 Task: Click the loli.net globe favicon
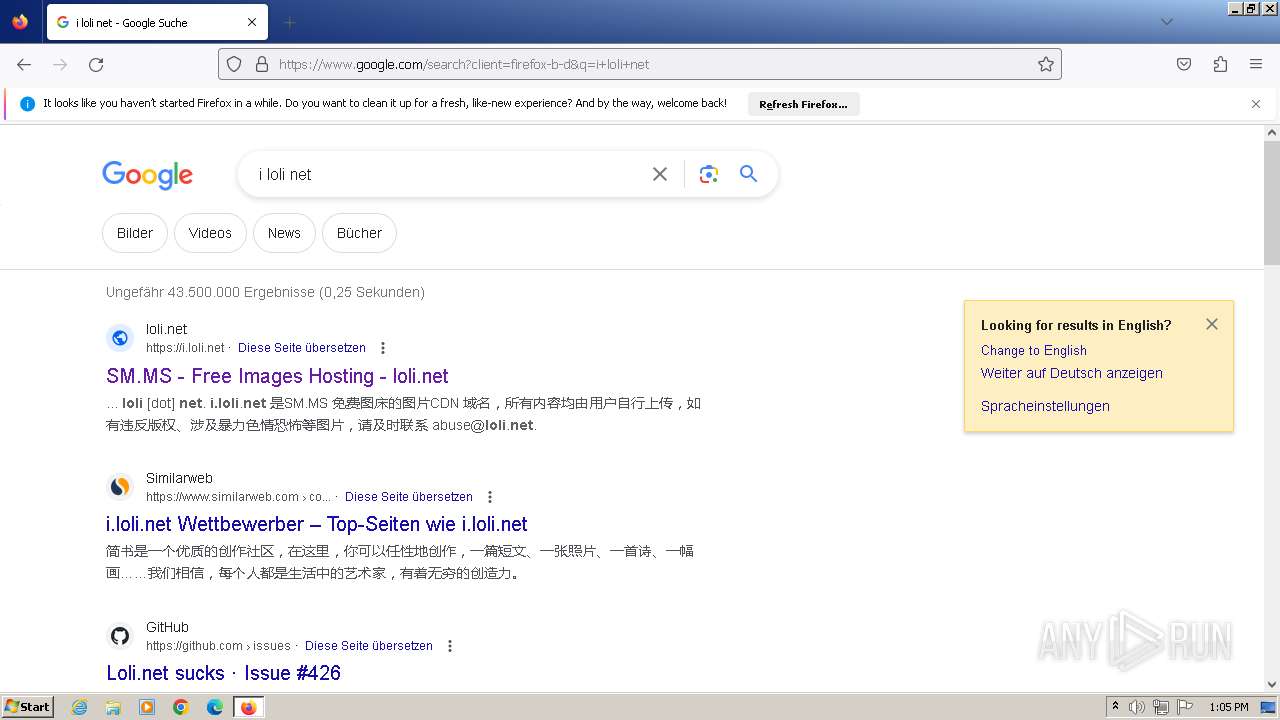pyautogui.click(x=120, y=338)
